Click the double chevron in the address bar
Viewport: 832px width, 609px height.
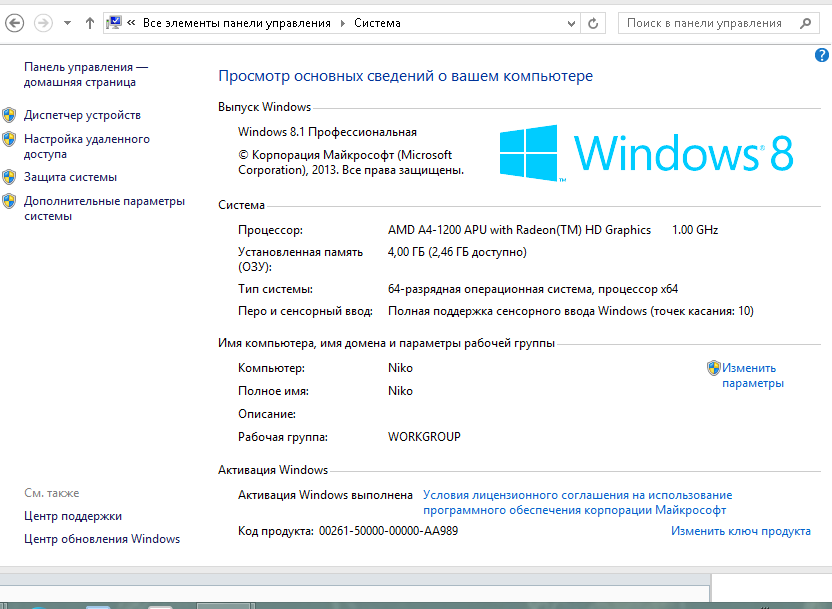pos(131,23)
